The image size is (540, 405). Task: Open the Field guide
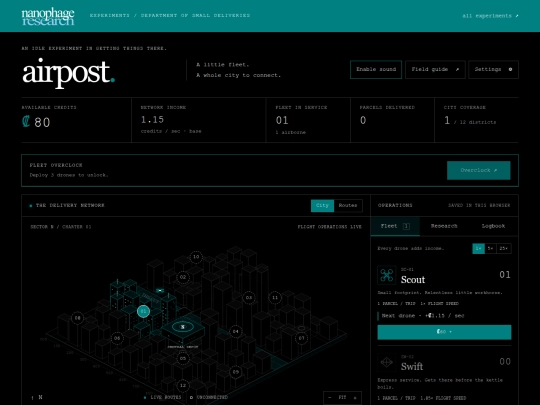pyautogui.click(x=435, y=69)
